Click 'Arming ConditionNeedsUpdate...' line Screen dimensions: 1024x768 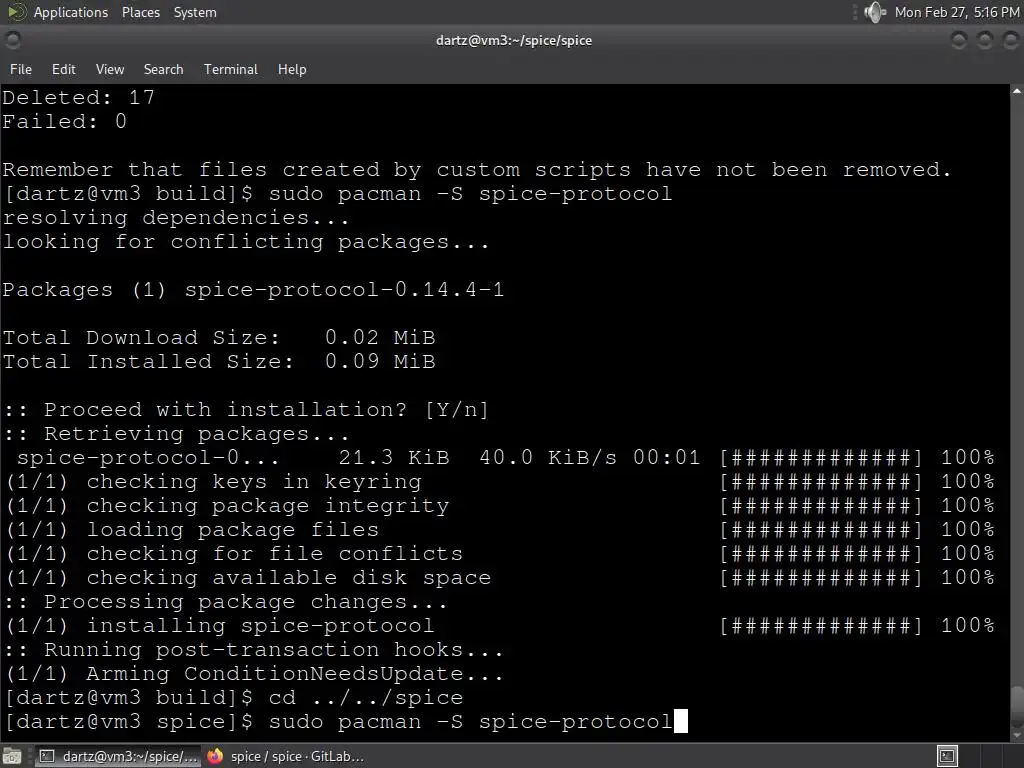point(253,674)
